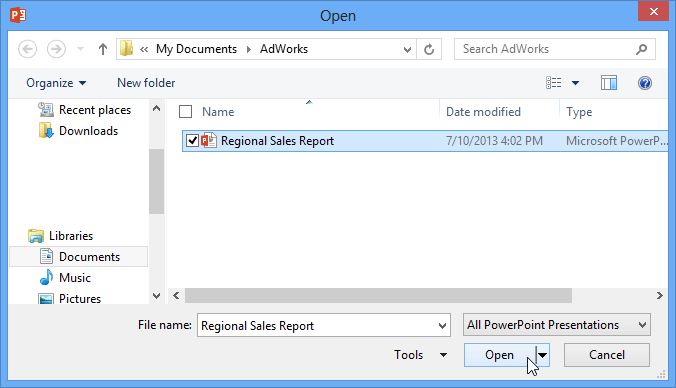Uncheck the Regional Sales Report checkbox
The height and width of the screenshot is (388, 676).
tap(192, 141)
